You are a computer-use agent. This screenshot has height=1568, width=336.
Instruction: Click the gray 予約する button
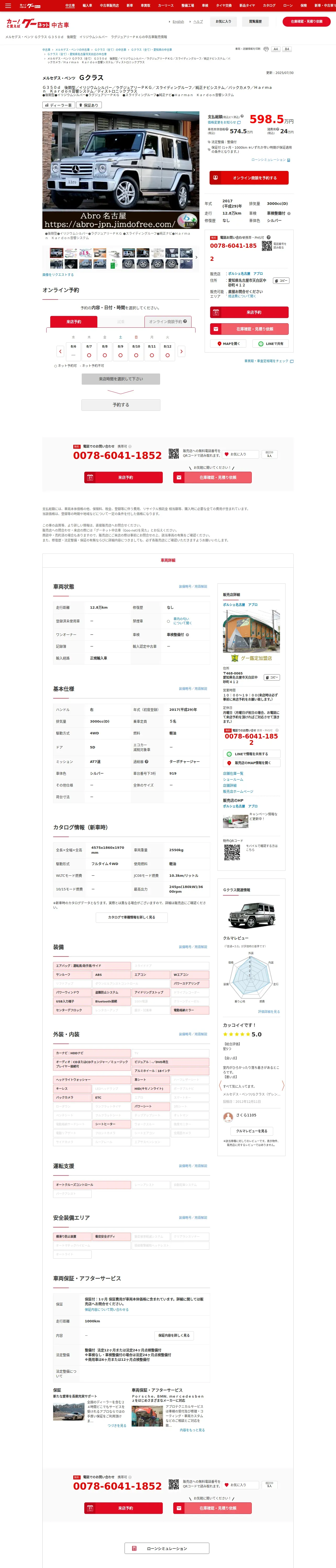121,405
